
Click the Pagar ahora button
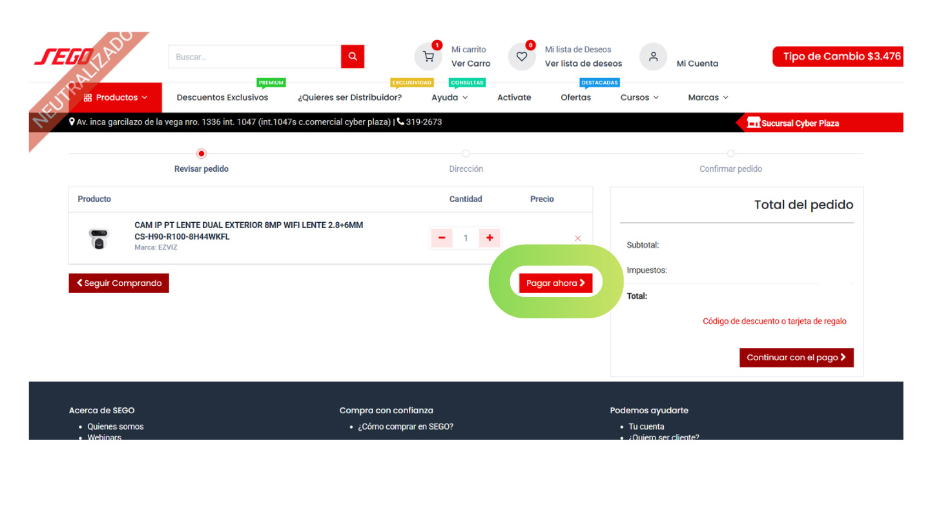pos(555,283)
